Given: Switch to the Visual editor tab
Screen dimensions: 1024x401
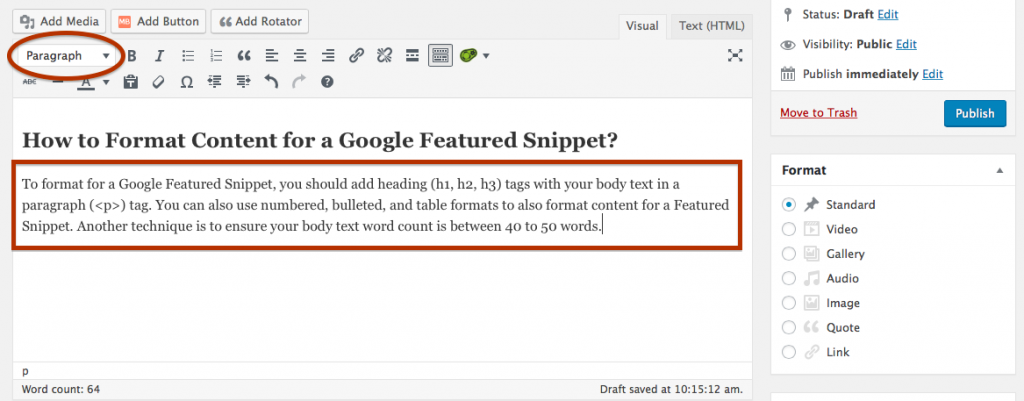Looking at the screenshot, I should [642, 26].
